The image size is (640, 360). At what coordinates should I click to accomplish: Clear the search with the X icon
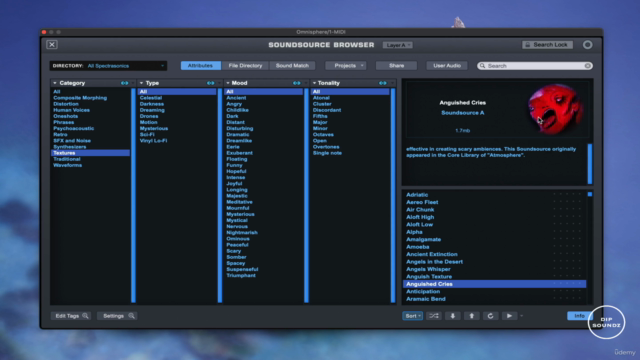point(587,66)
